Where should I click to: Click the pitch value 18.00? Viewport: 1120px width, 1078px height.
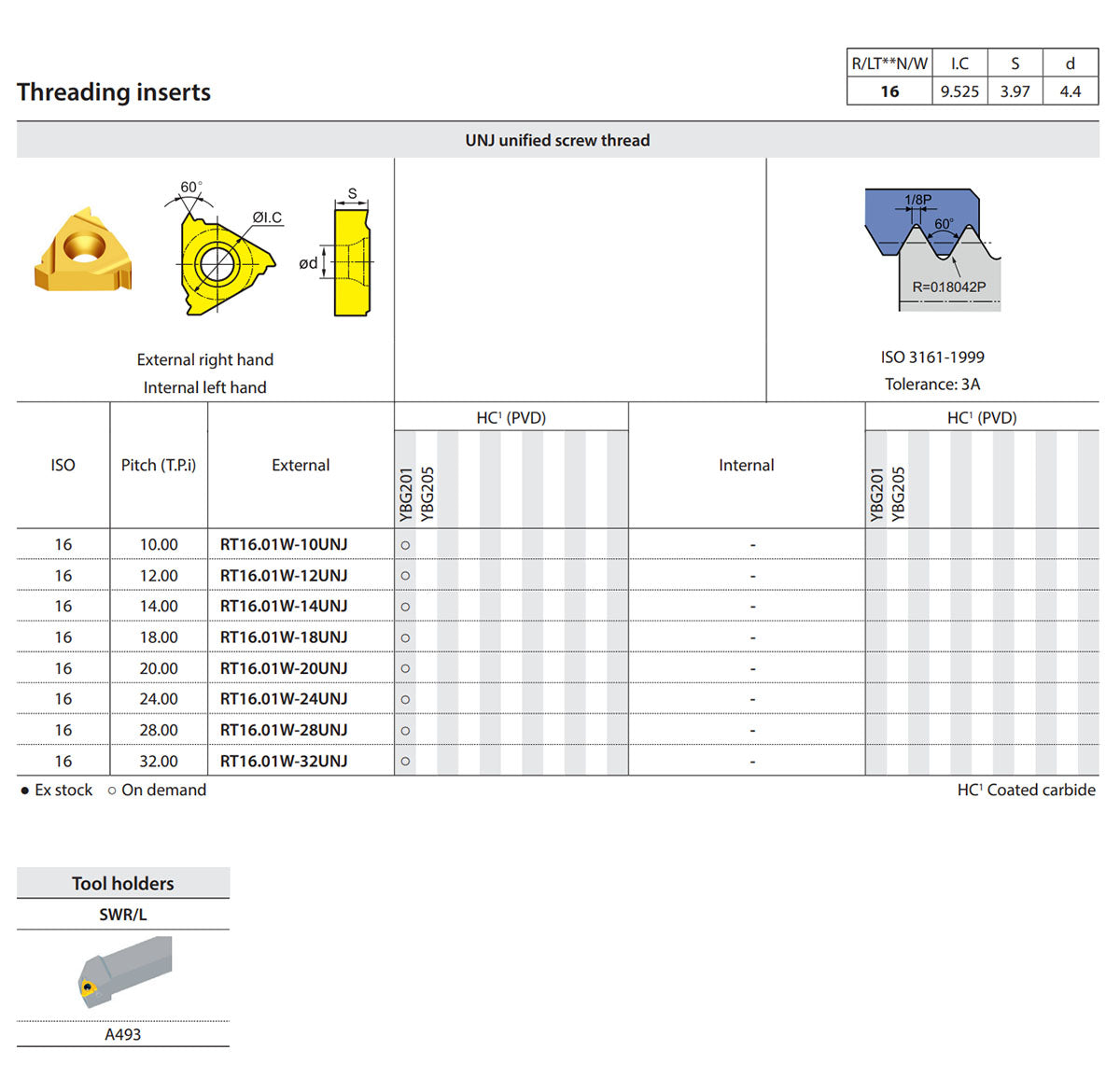[x=159, y=637]
